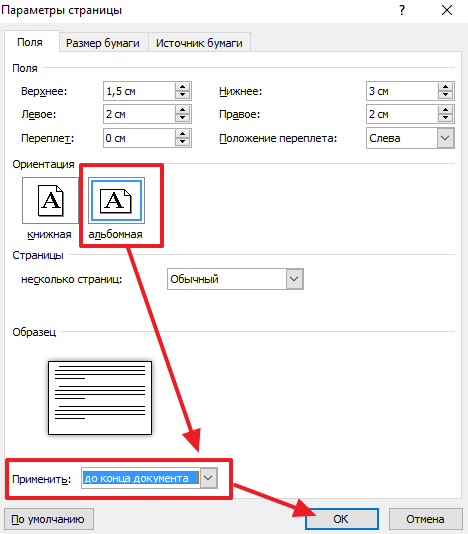Open the Применить dropdown list
Screen dimensions: 468x534
pyautogui.click(x=208, y=478)
